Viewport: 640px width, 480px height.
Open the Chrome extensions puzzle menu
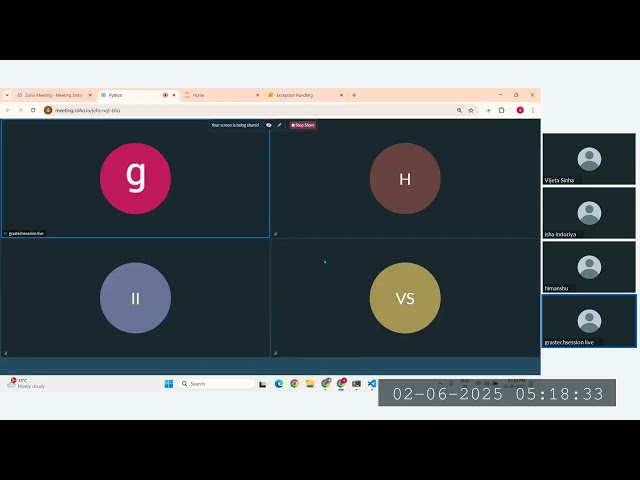click(x=502, y=110)
